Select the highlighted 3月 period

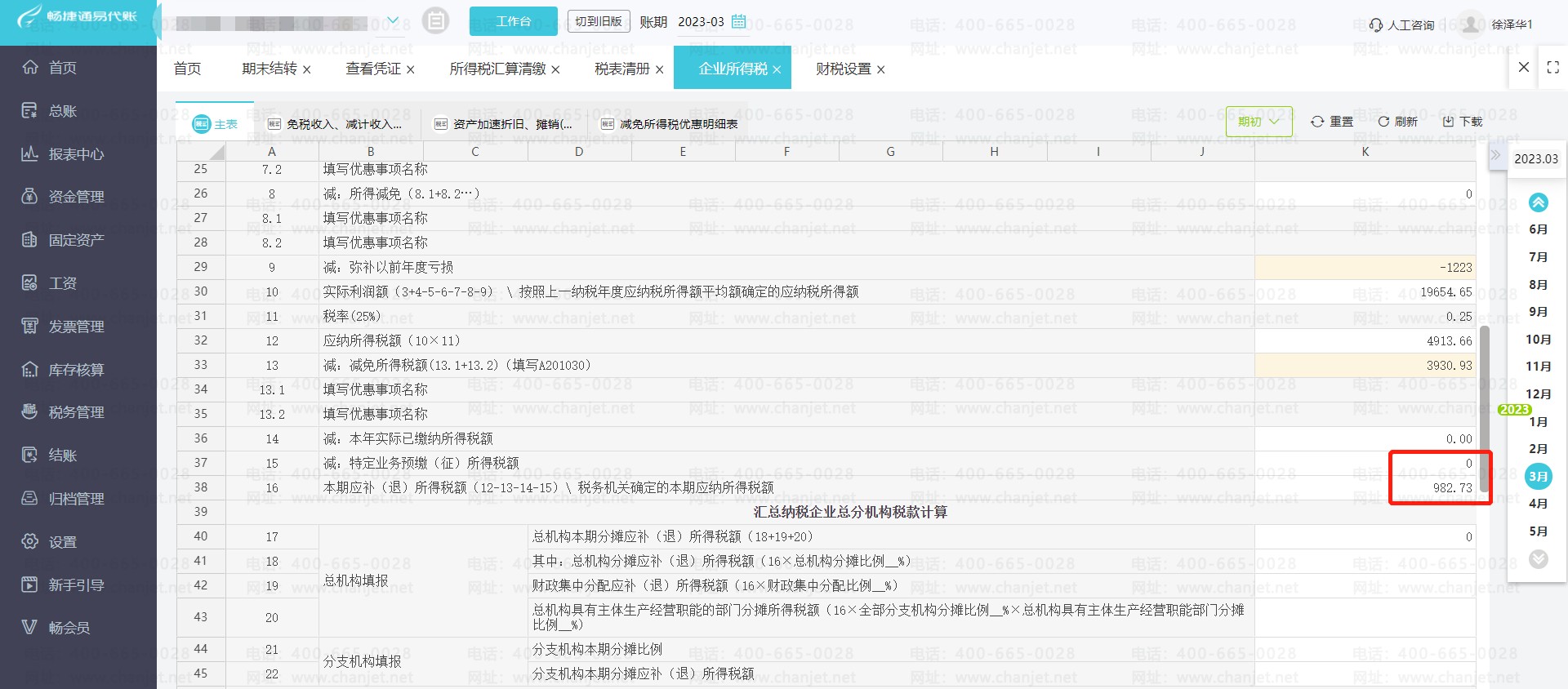[x=1538, y=476]
